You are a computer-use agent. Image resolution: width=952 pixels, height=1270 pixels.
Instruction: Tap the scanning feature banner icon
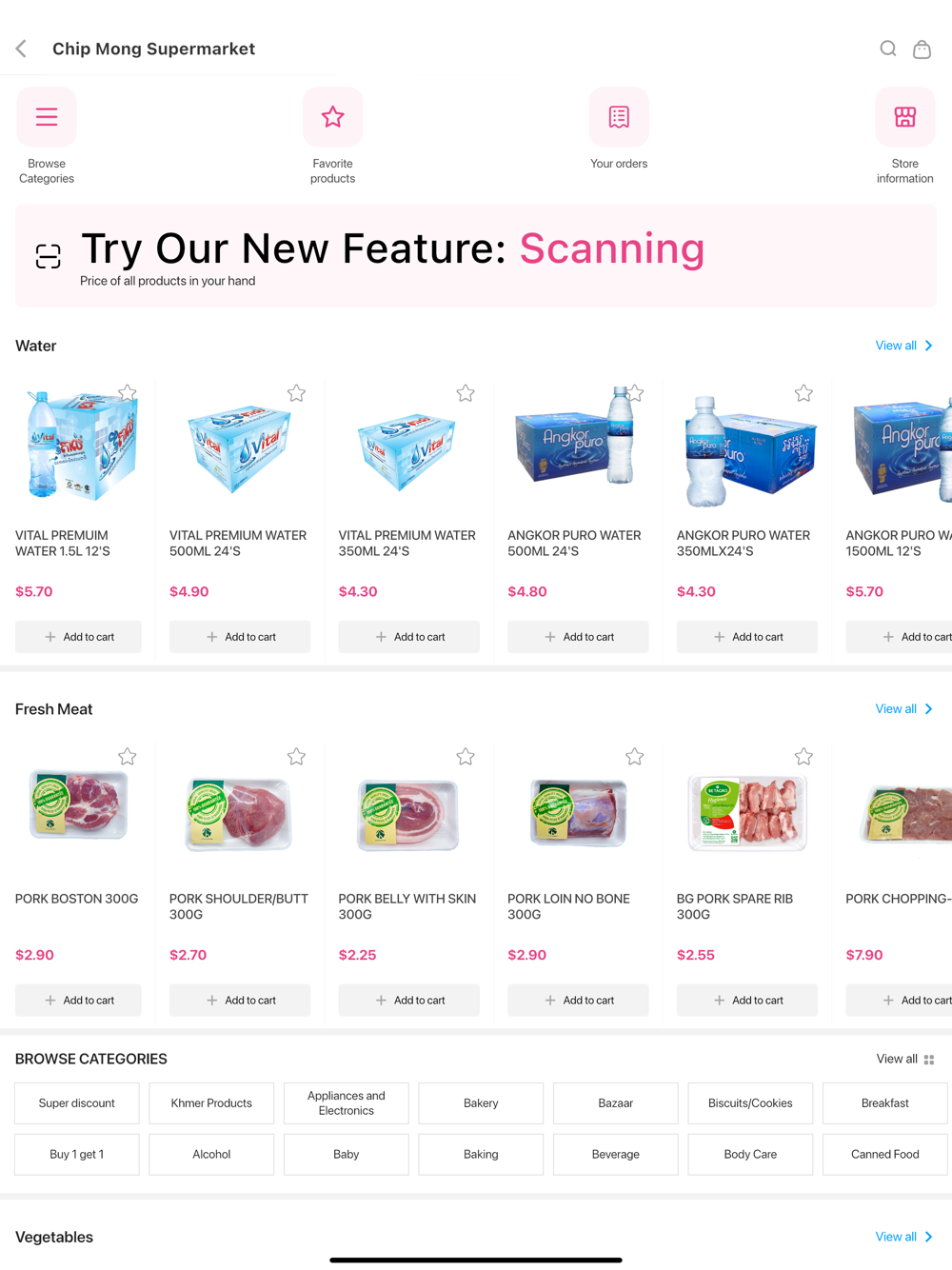tap(49, 256)
